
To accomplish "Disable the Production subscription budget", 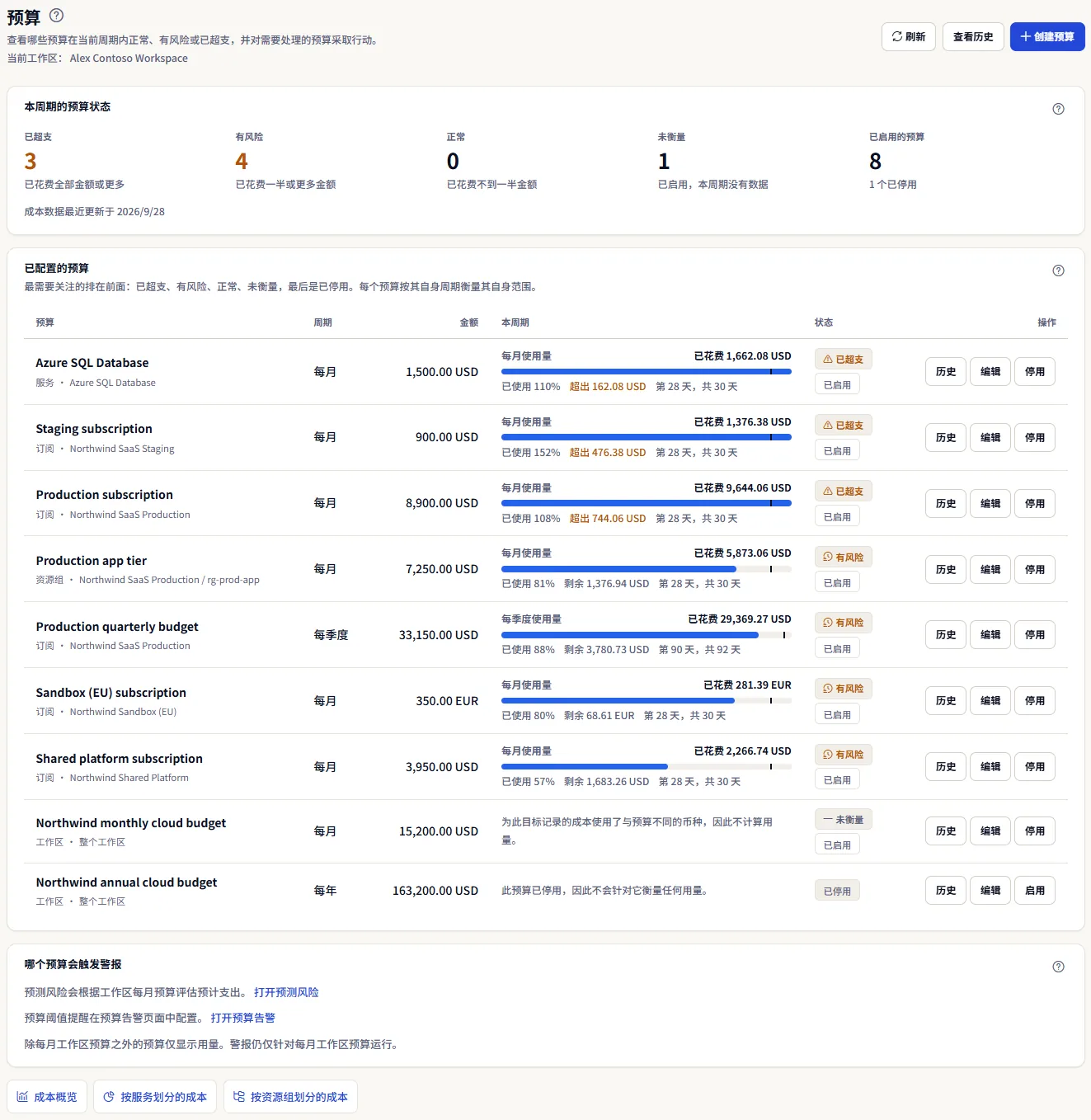I will (1035, 504).
